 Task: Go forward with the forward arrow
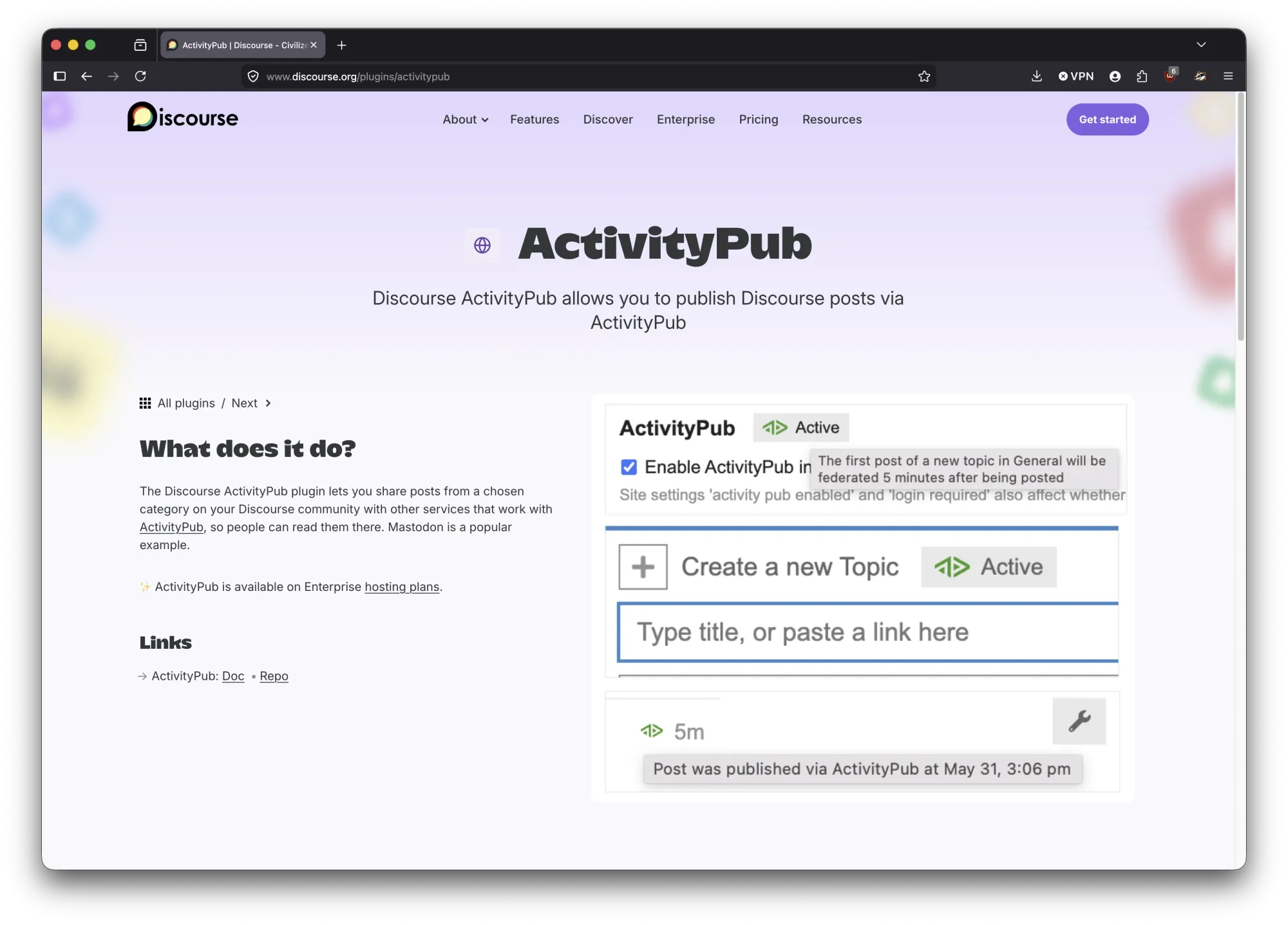point(113,76)
